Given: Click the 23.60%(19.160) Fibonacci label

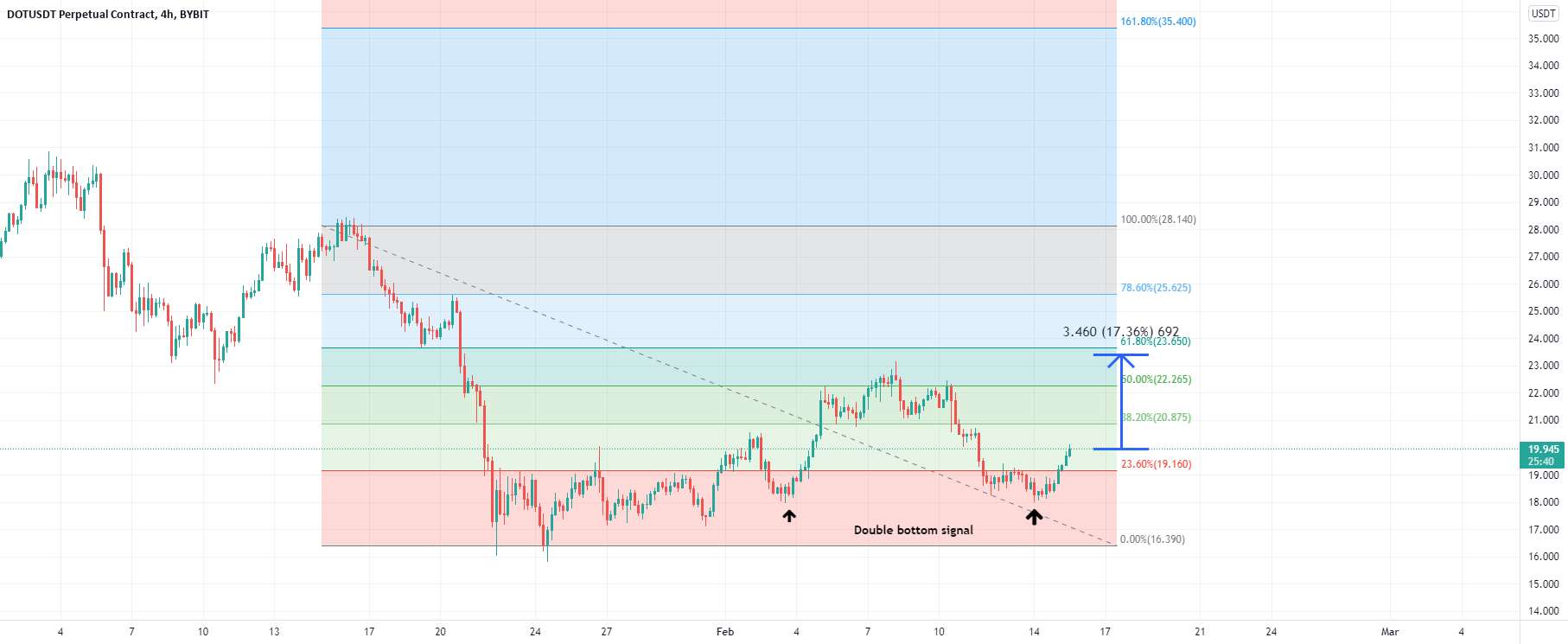Looking at the screenshot, I should 1156,464.
